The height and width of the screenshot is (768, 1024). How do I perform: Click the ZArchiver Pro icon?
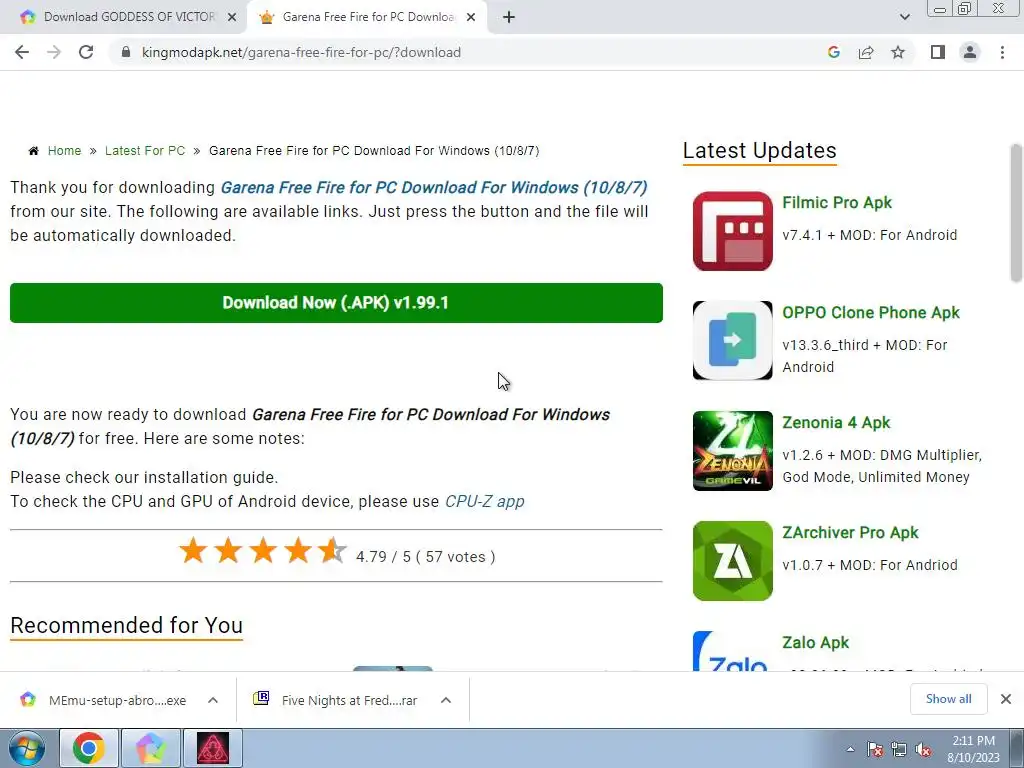pyautogui.click(x=733, y=561)
